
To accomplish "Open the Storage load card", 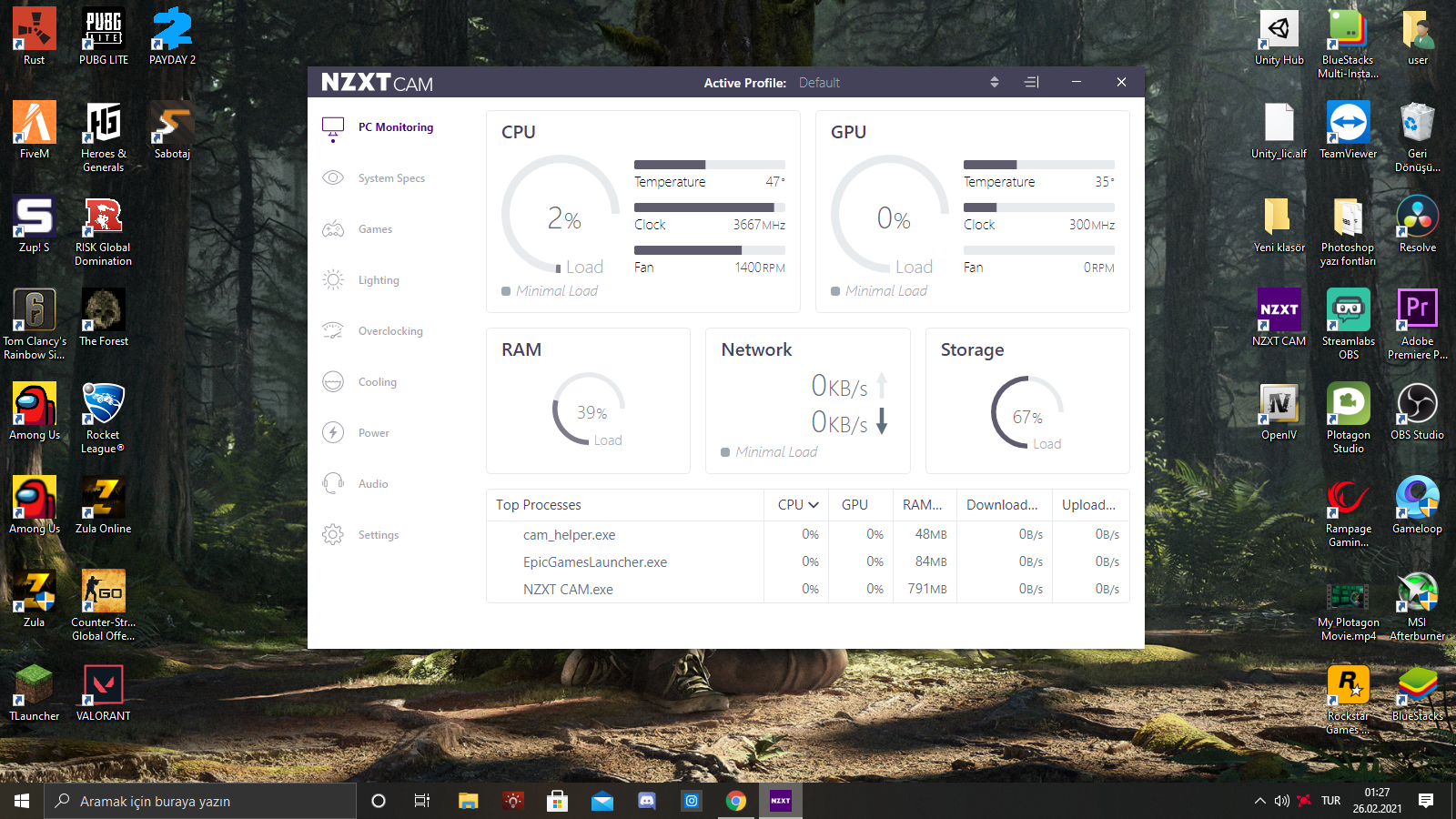I will tap(1027, 401).
